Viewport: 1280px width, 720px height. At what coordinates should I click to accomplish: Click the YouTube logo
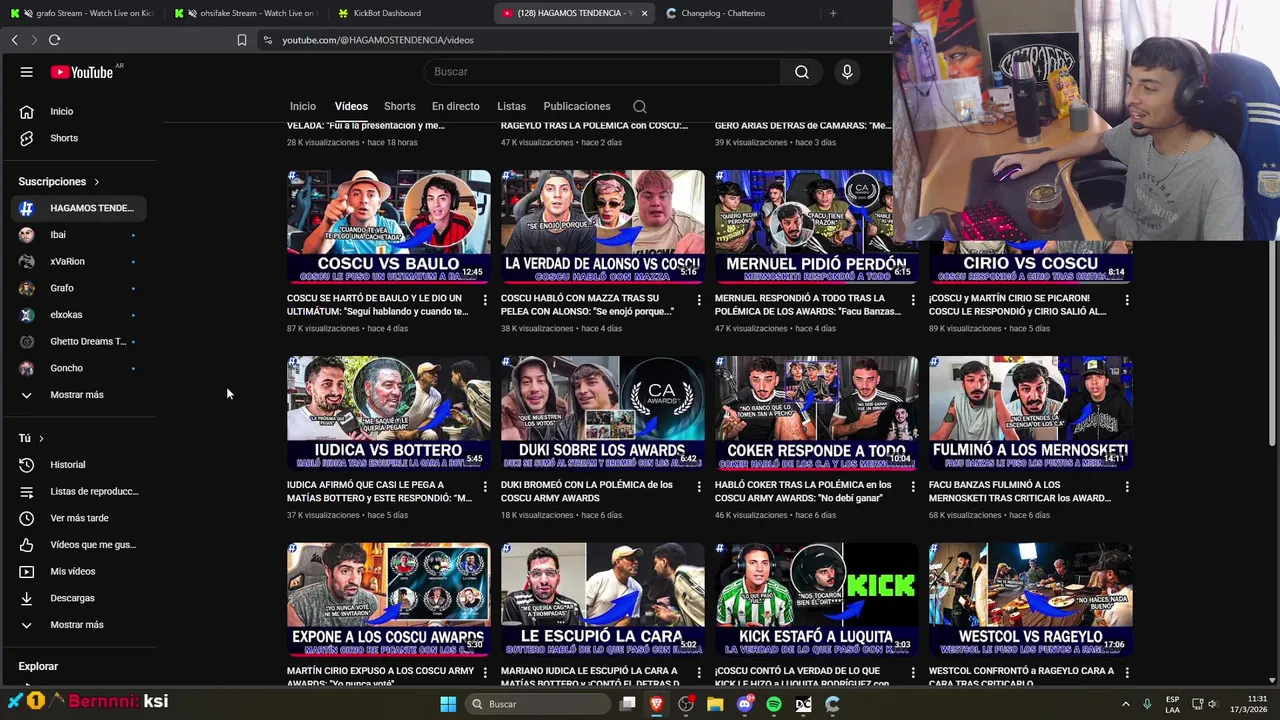coord(82,72)
